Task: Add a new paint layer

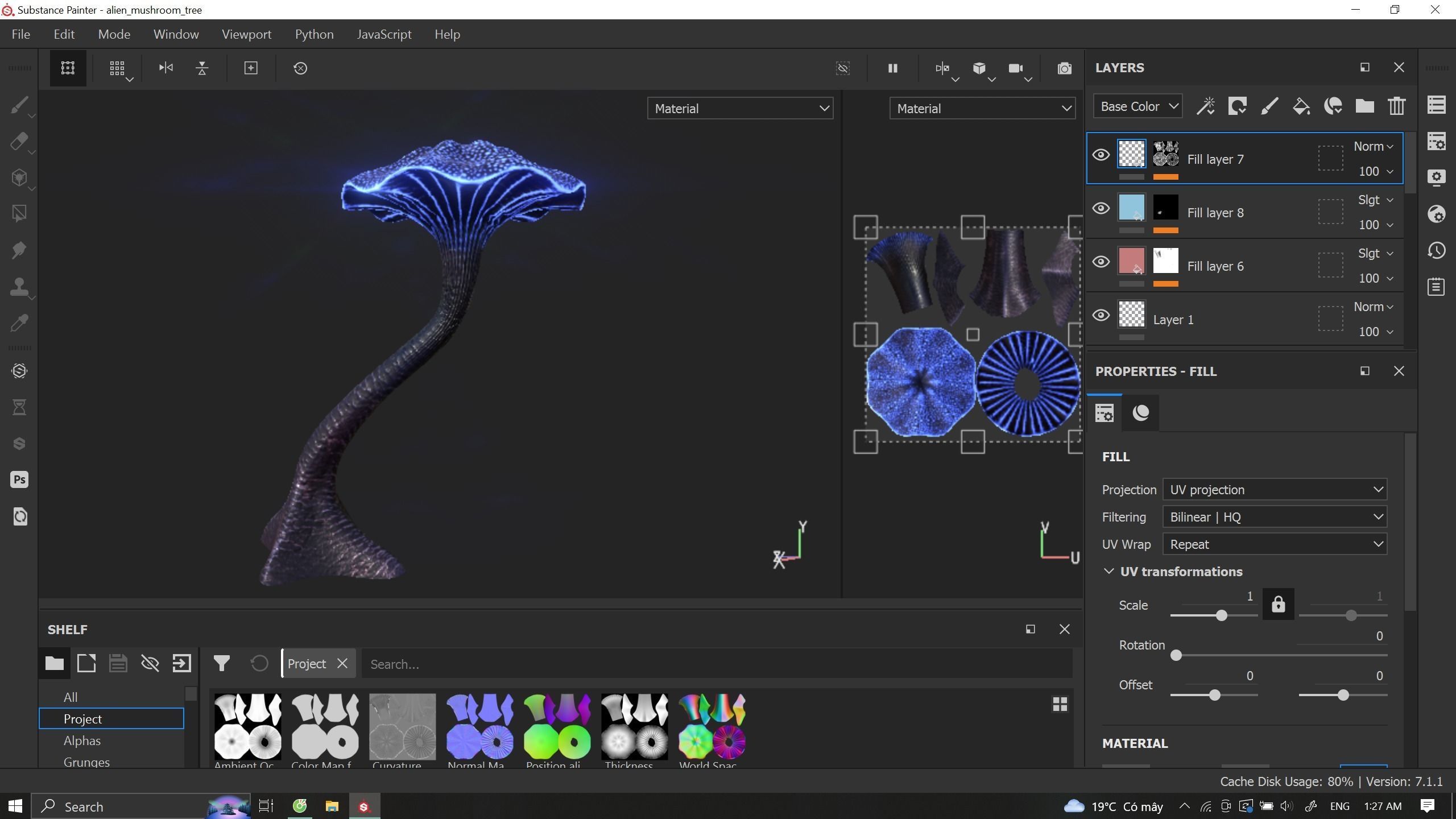Action: click(x=1269, y=106)
